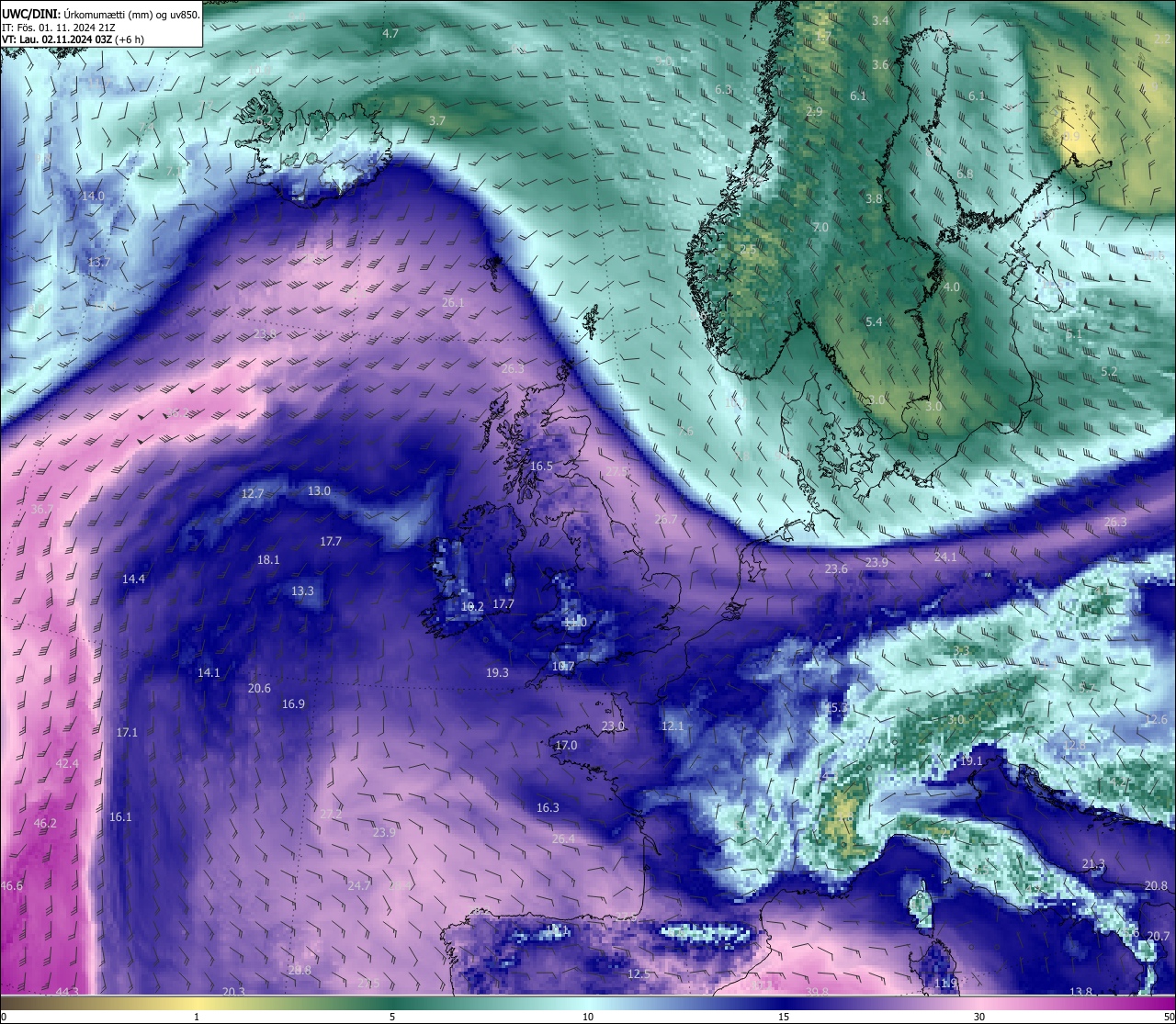Select the 19.1 value near northern Italy

pyautogui.click(x=971, y=761)
